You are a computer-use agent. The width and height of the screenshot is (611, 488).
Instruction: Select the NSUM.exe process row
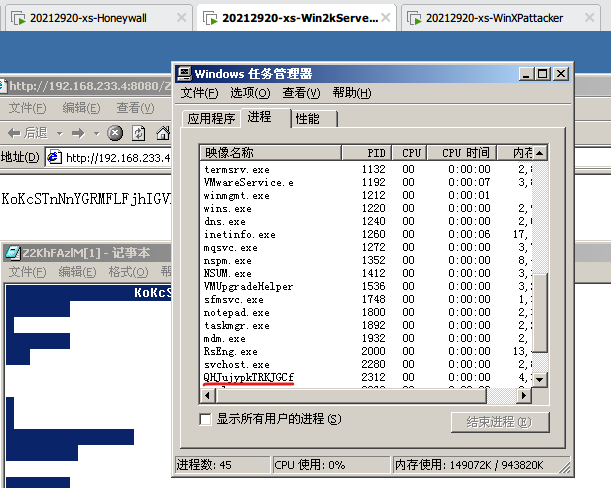pyautogui.click(x=366, y=273)
